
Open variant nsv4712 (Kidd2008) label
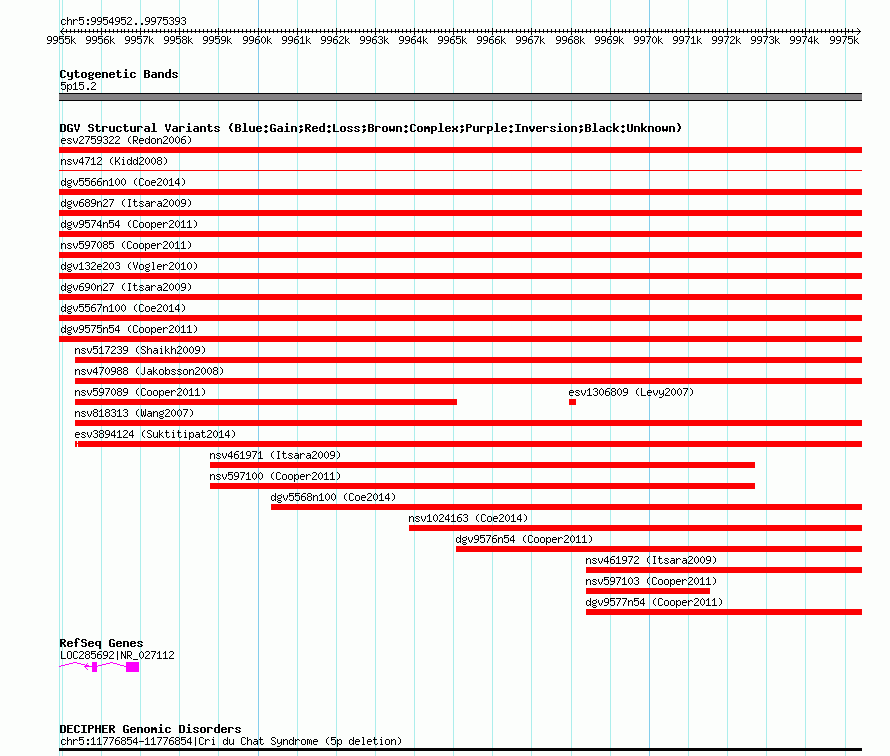click(x=114, y=161)
